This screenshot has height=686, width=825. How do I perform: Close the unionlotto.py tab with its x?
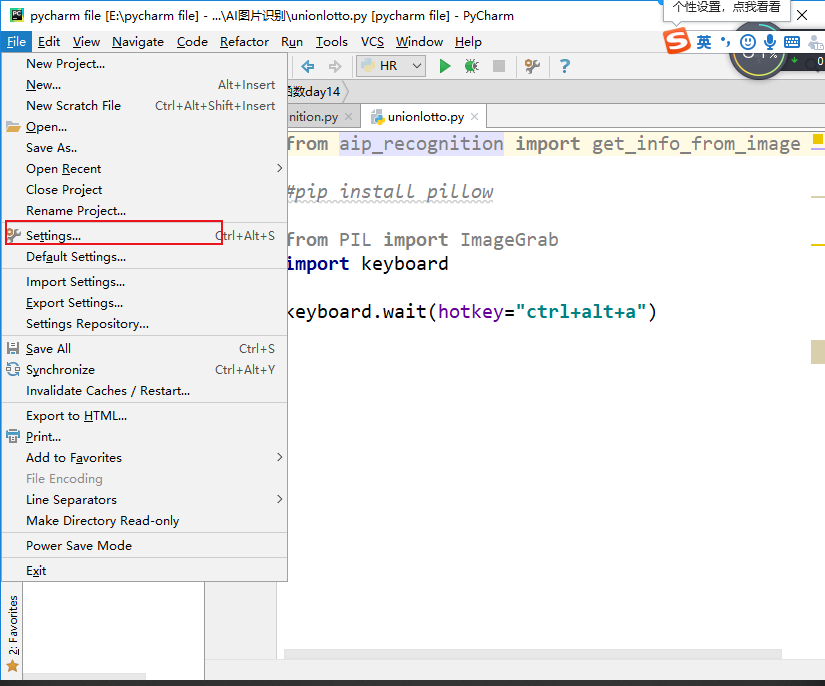pos(475,116)
